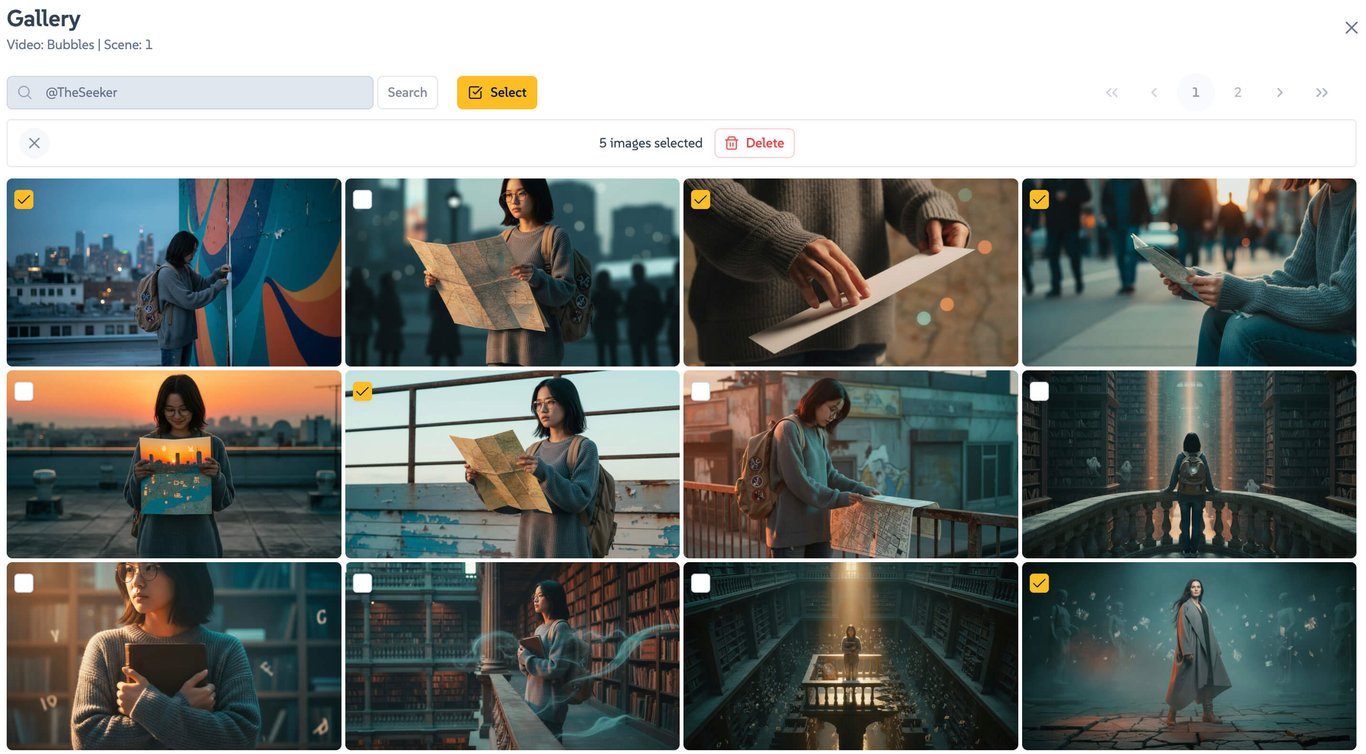
Task: Clear the selection with the round X button
Action: 34,143
